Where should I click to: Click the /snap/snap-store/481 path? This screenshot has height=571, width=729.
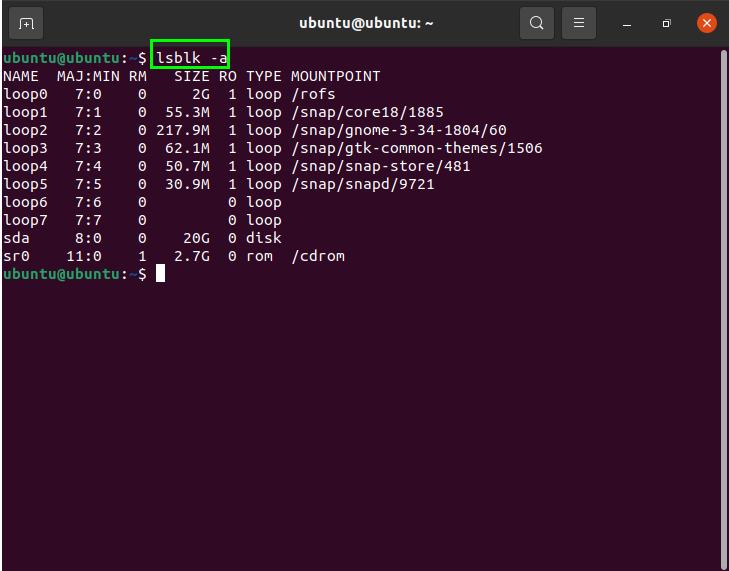pyautogui.click(x=380, y=166)
